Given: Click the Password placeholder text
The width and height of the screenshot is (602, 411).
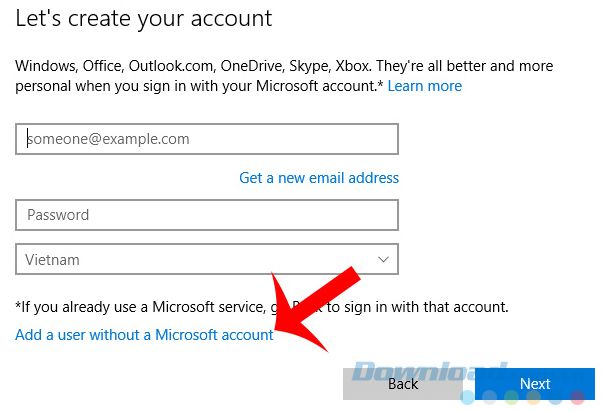Looking at the screenshot, I should click(58, 215).
